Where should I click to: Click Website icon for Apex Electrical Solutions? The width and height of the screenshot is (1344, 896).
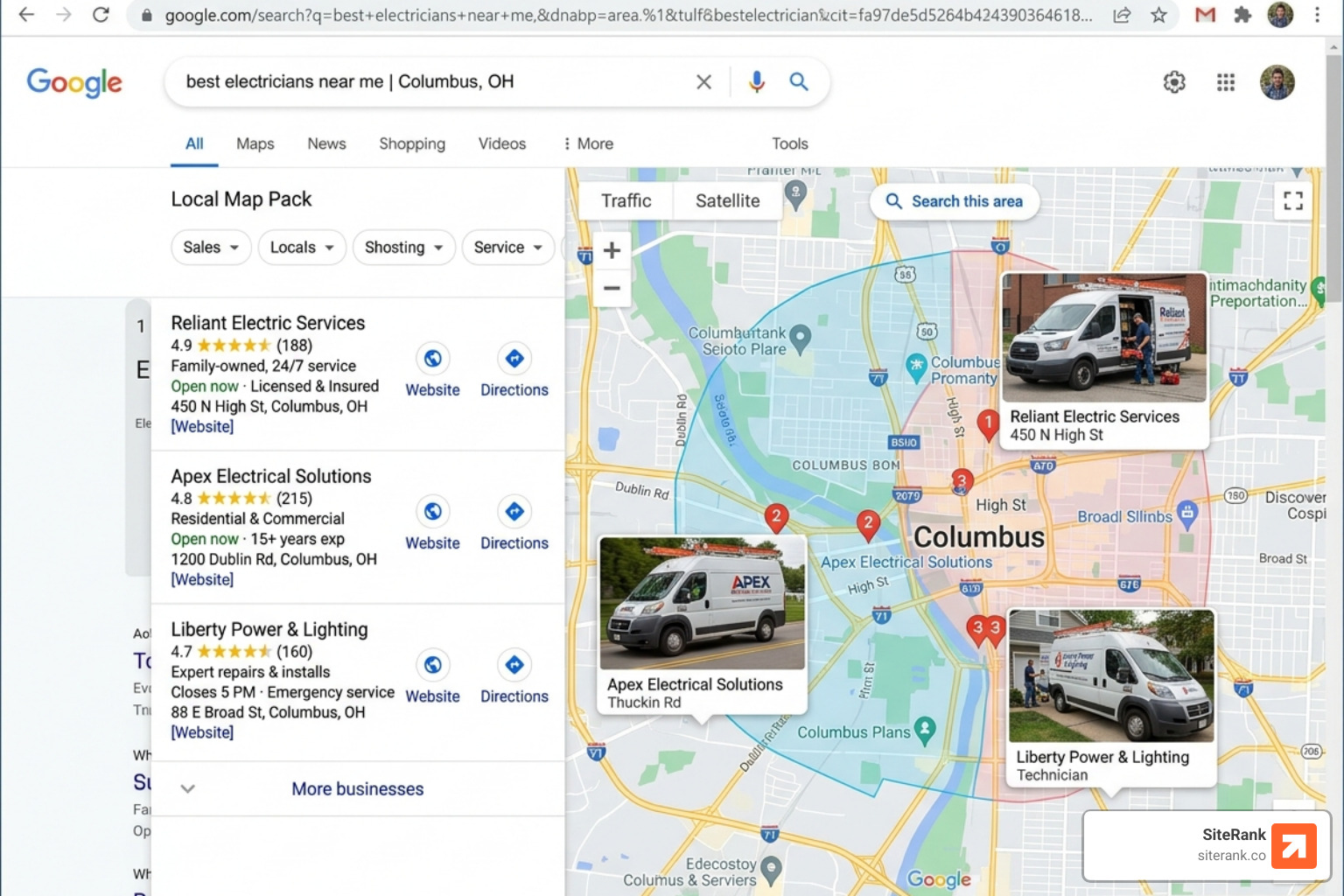tap(432, 512)
